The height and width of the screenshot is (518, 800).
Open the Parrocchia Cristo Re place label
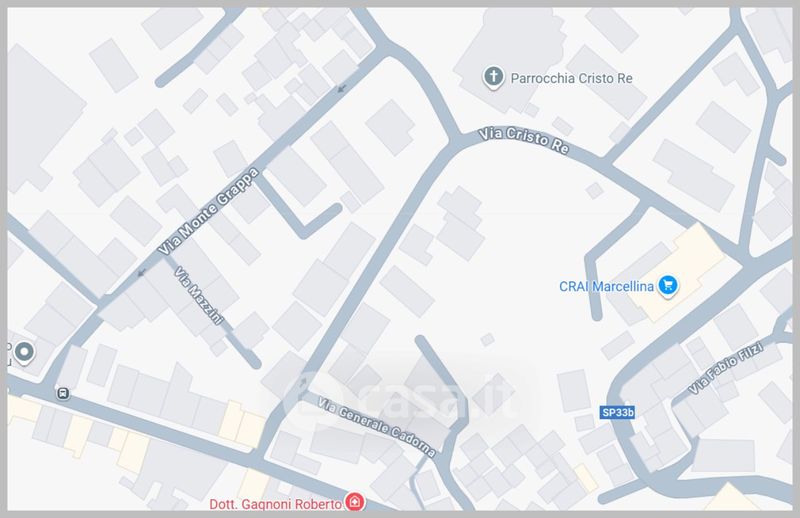pos(571,79)
